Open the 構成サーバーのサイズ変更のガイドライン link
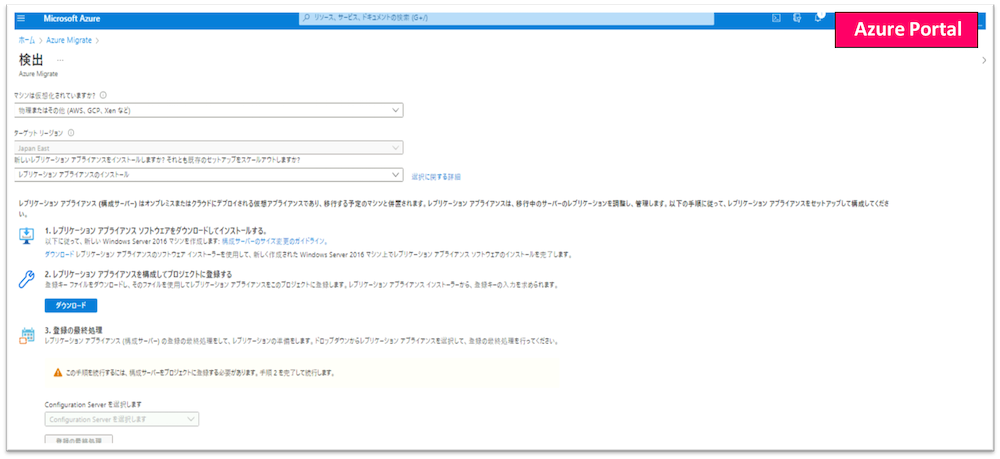Screen dimensions: 1000x459 pos(275,242)
